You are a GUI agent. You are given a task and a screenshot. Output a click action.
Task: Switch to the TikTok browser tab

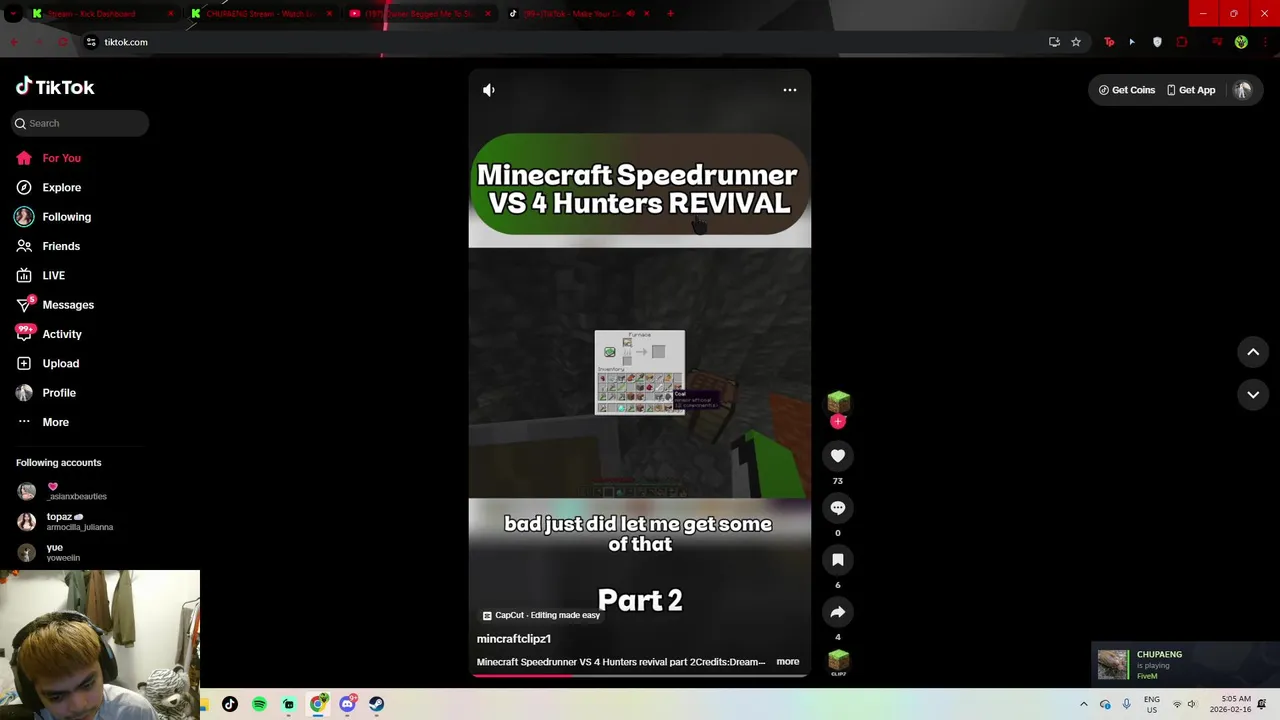tap(580, 14)
